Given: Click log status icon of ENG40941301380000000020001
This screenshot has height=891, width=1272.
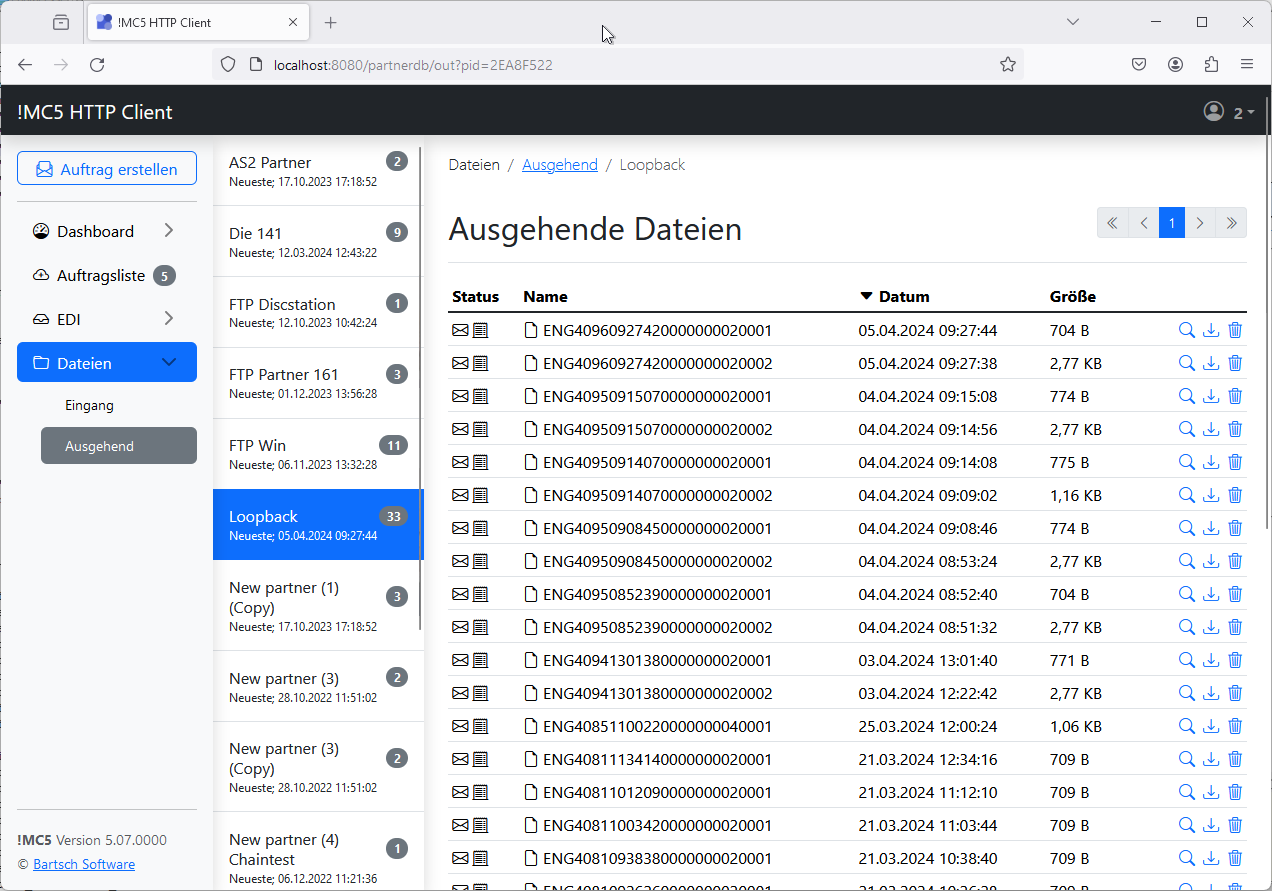Looking at the screenshot, I should pyautogui.click(x=480, y=661).
